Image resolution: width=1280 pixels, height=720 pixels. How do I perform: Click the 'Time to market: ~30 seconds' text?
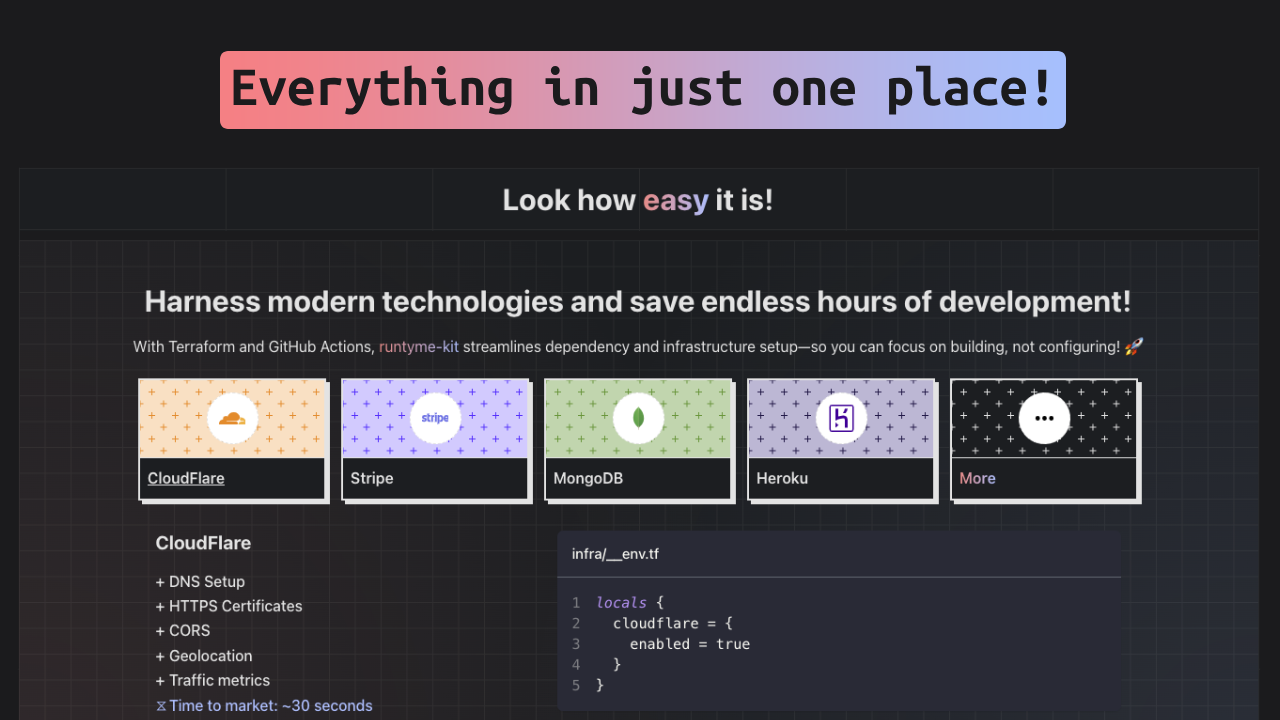click(x=271, y=705)
